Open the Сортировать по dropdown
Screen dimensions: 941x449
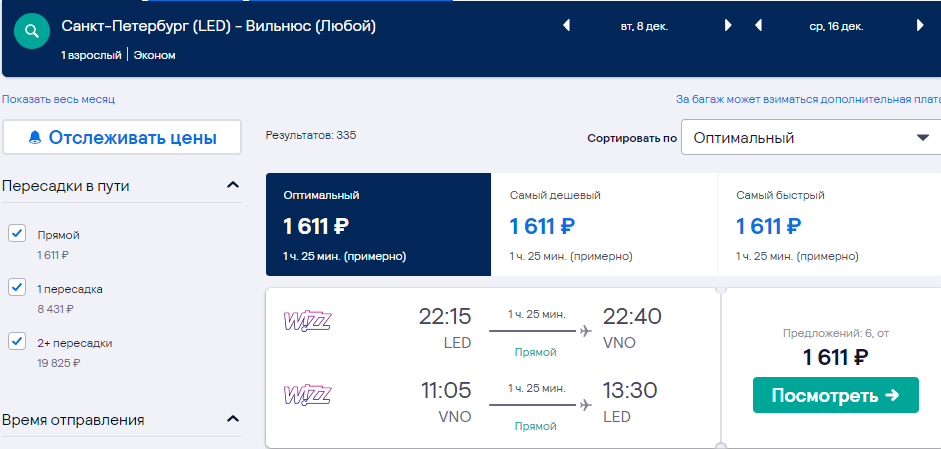pos(811,138)
